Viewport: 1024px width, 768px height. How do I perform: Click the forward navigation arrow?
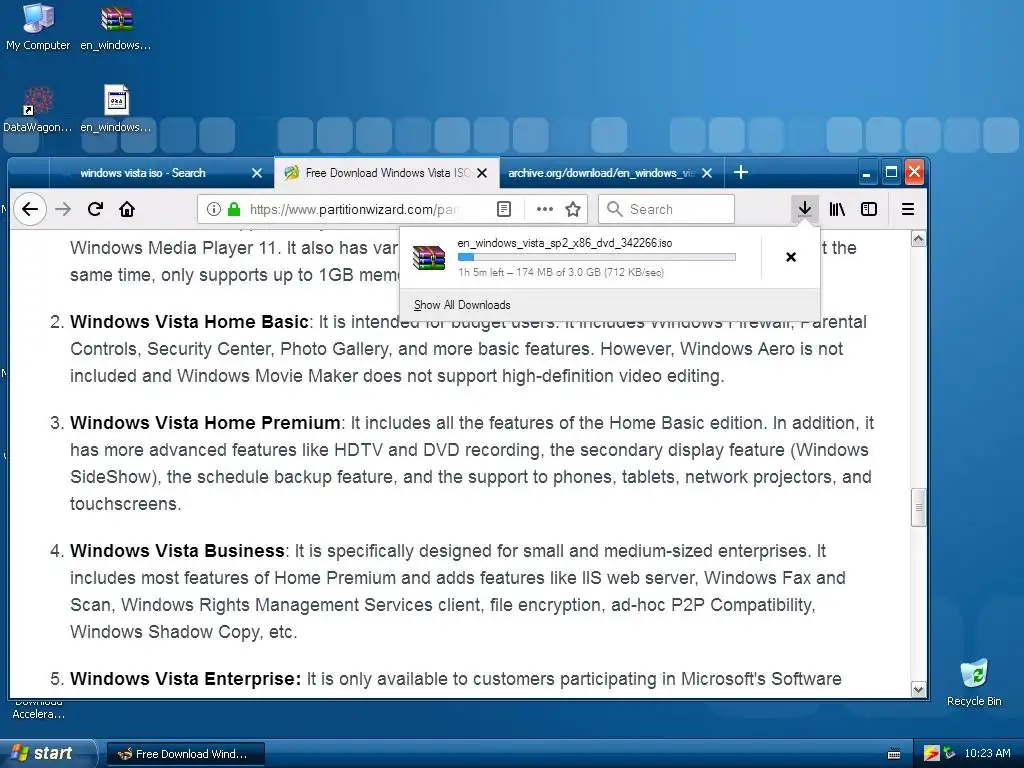click(x=63, y=209)
